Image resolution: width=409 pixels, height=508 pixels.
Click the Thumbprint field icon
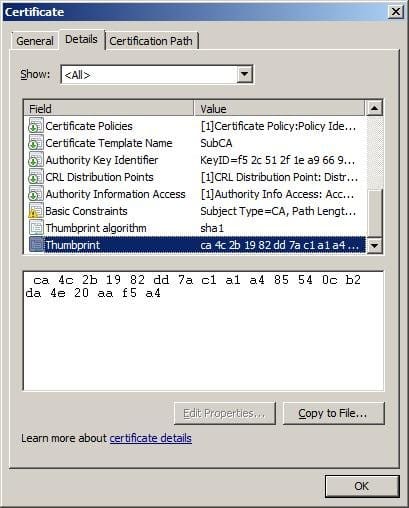(x=36, y=245)
